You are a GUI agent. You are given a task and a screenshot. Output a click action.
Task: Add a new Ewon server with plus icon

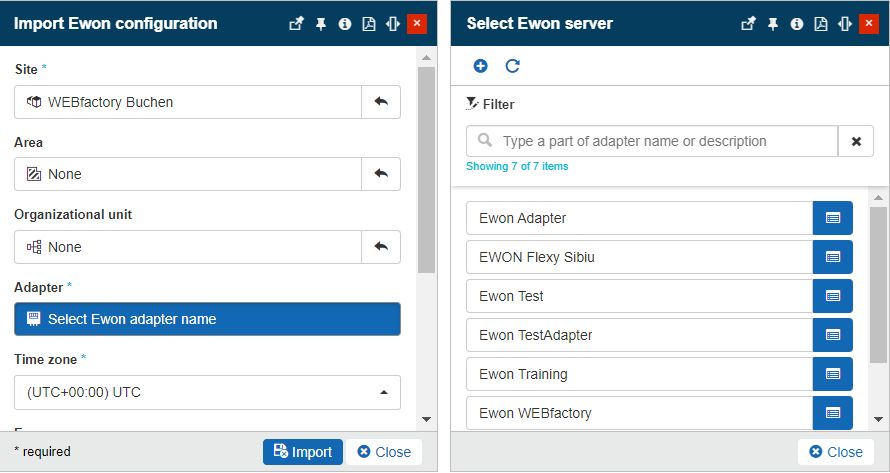coord(480,66)
